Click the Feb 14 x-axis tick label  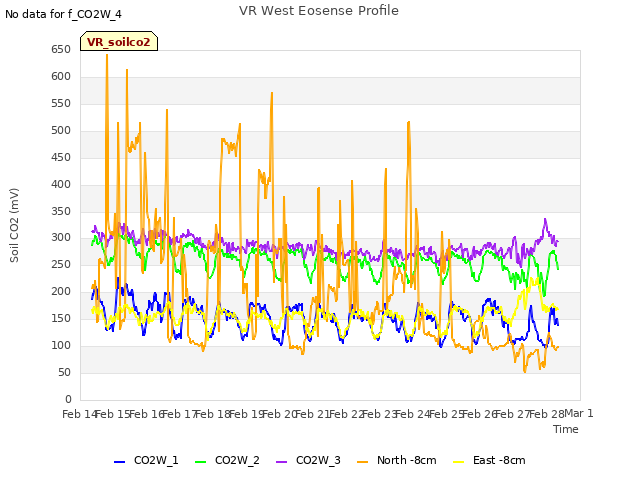[x=80, y=414]
